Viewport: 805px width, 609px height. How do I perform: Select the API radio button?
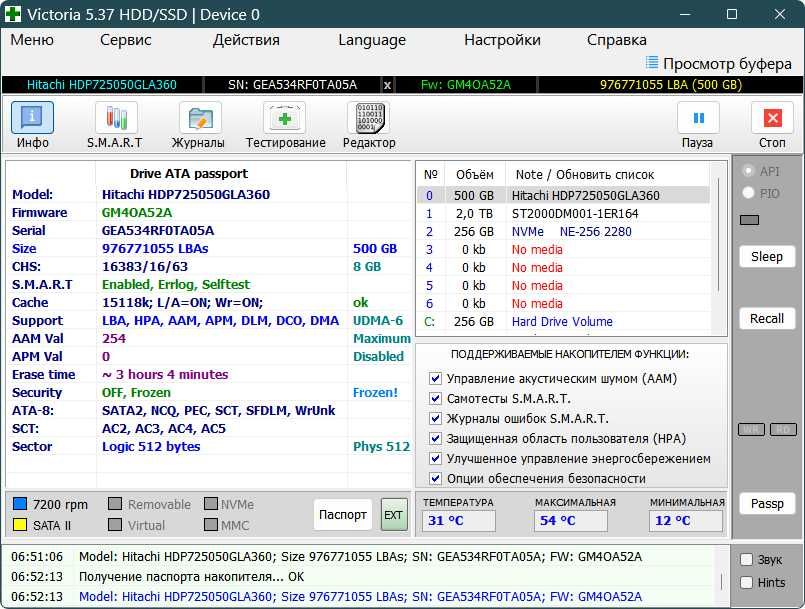pyautogui.click(x=749, y=171)
